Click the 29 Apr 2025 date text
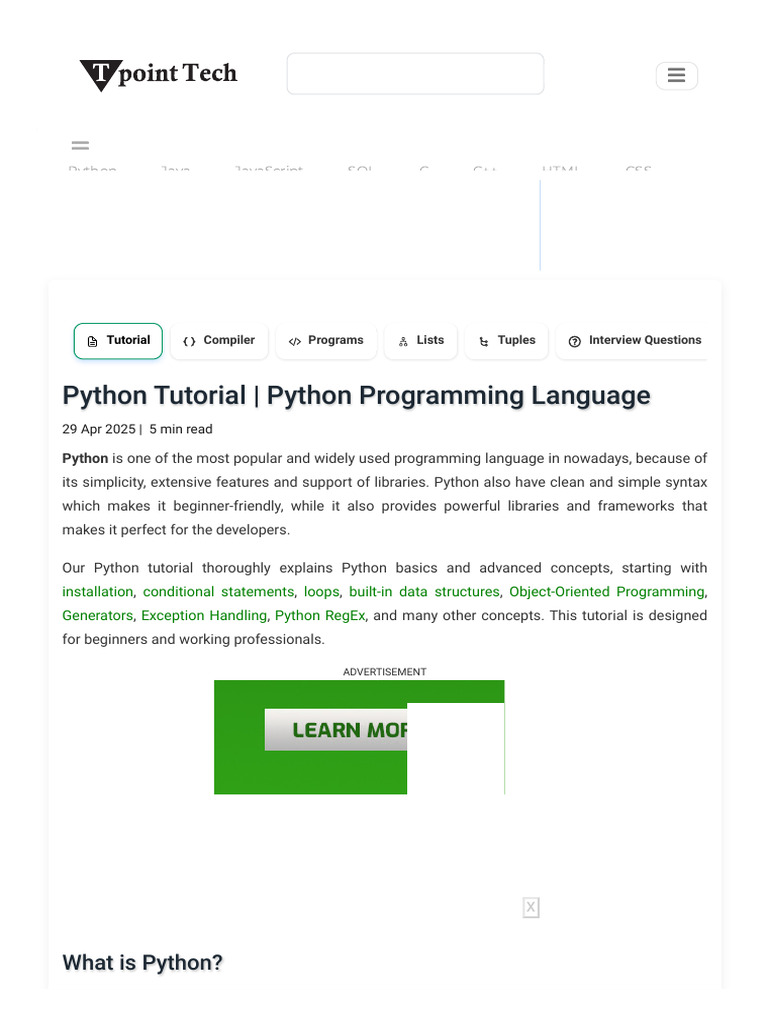 click(x=99, y=429)
